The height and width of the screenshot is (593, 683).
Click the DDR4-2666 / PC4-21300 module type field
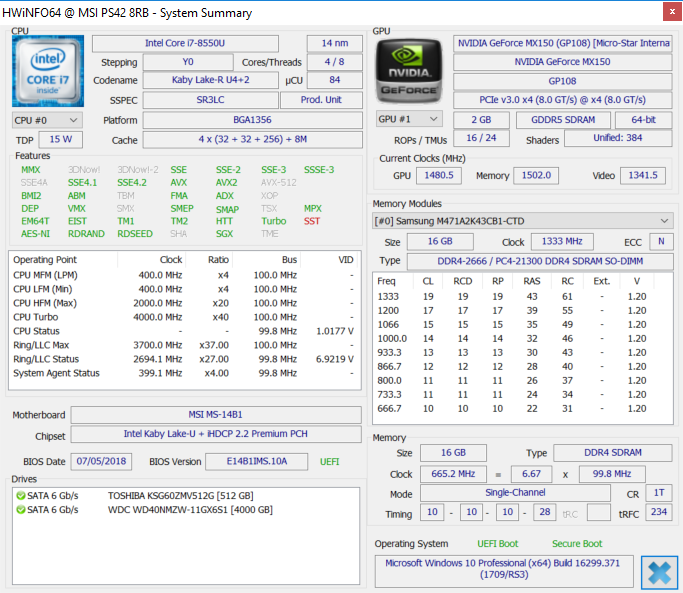[x=540, y=261]
